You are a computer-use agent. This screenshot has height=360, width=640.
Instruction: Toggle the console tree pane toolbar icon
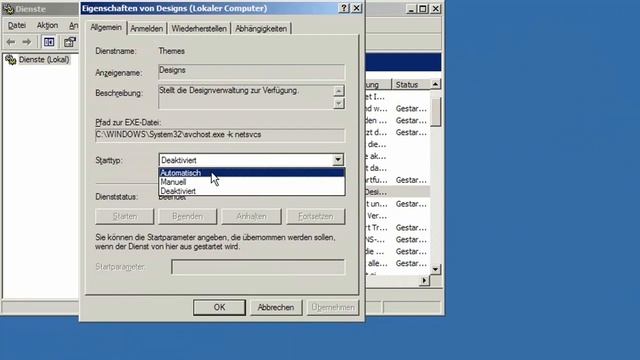49,42
